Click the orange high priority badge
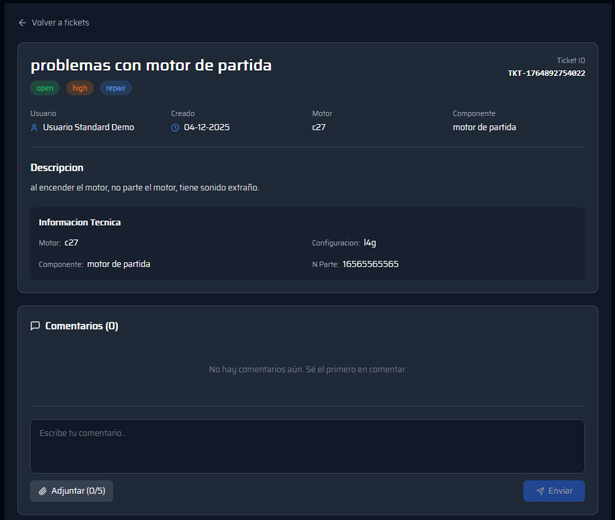615x520 pixels. point(80,88)
